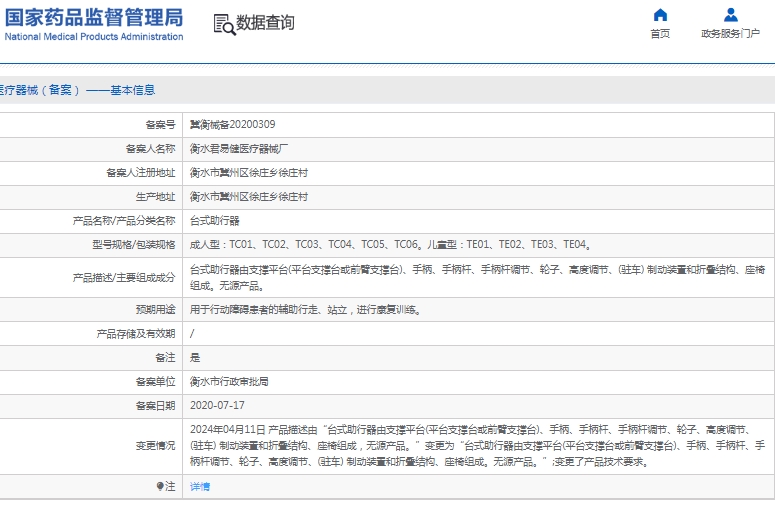The height and width of the screenshot is (506, 775).
Task: Click the info icon beside 注
Action: tap(160, 487)
